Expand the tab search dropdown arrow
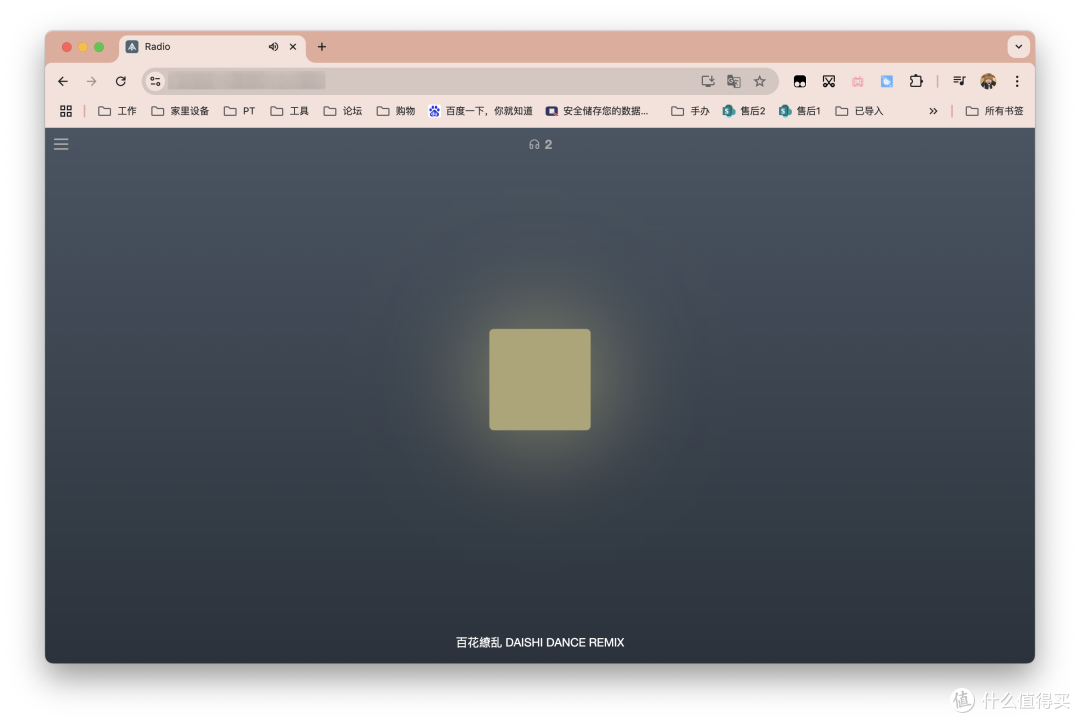Screen dimensions: 1080x723 1018,47
